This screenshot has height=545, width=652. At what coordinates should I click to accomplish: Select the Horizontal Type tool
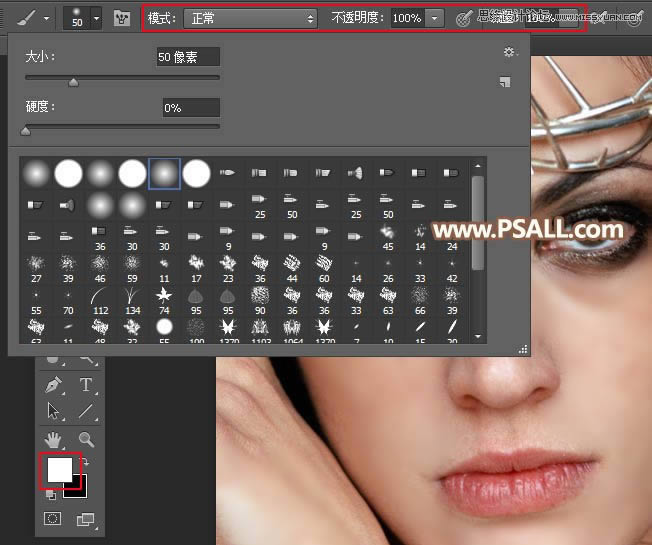(86, 385)
